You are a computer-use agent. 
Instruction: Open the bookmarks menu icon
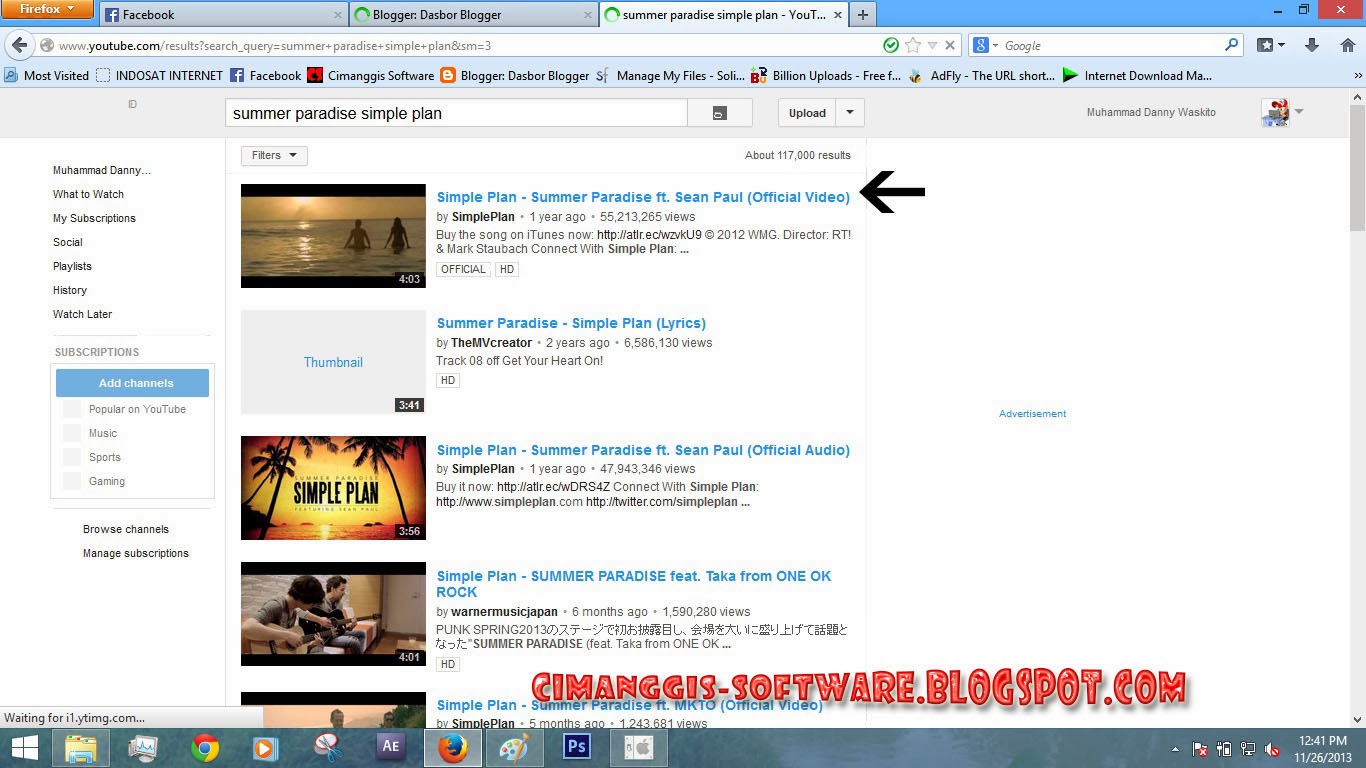pyautogui.click(x=1271, y=45)
